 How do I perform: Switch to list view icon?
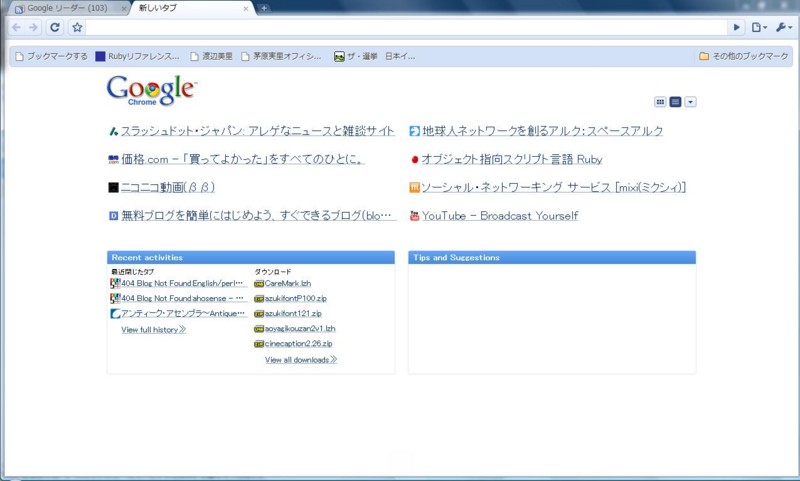coord(675,102)
